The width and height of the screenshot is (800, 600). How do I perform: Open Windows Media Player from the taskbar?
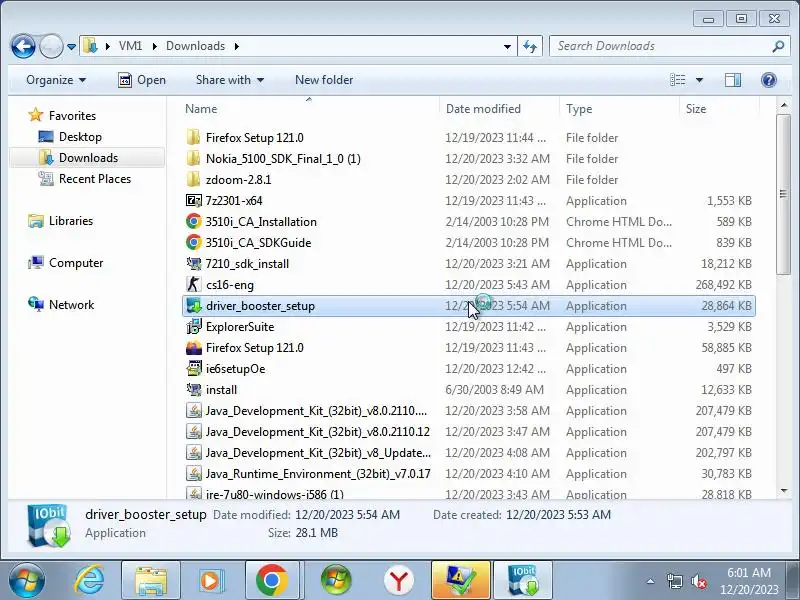coord(211,580)
